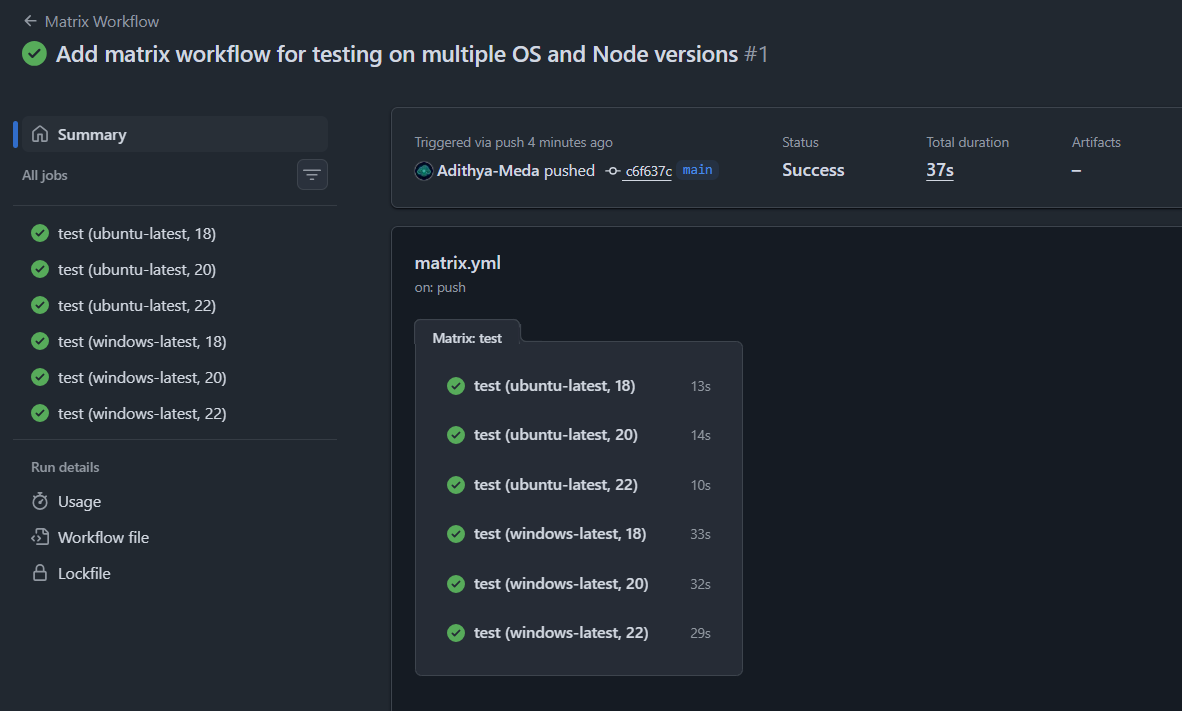Viewport: 1182px width, 711px height.
Task: Click the 33s duration value
Action: click(x=700, y=534)
